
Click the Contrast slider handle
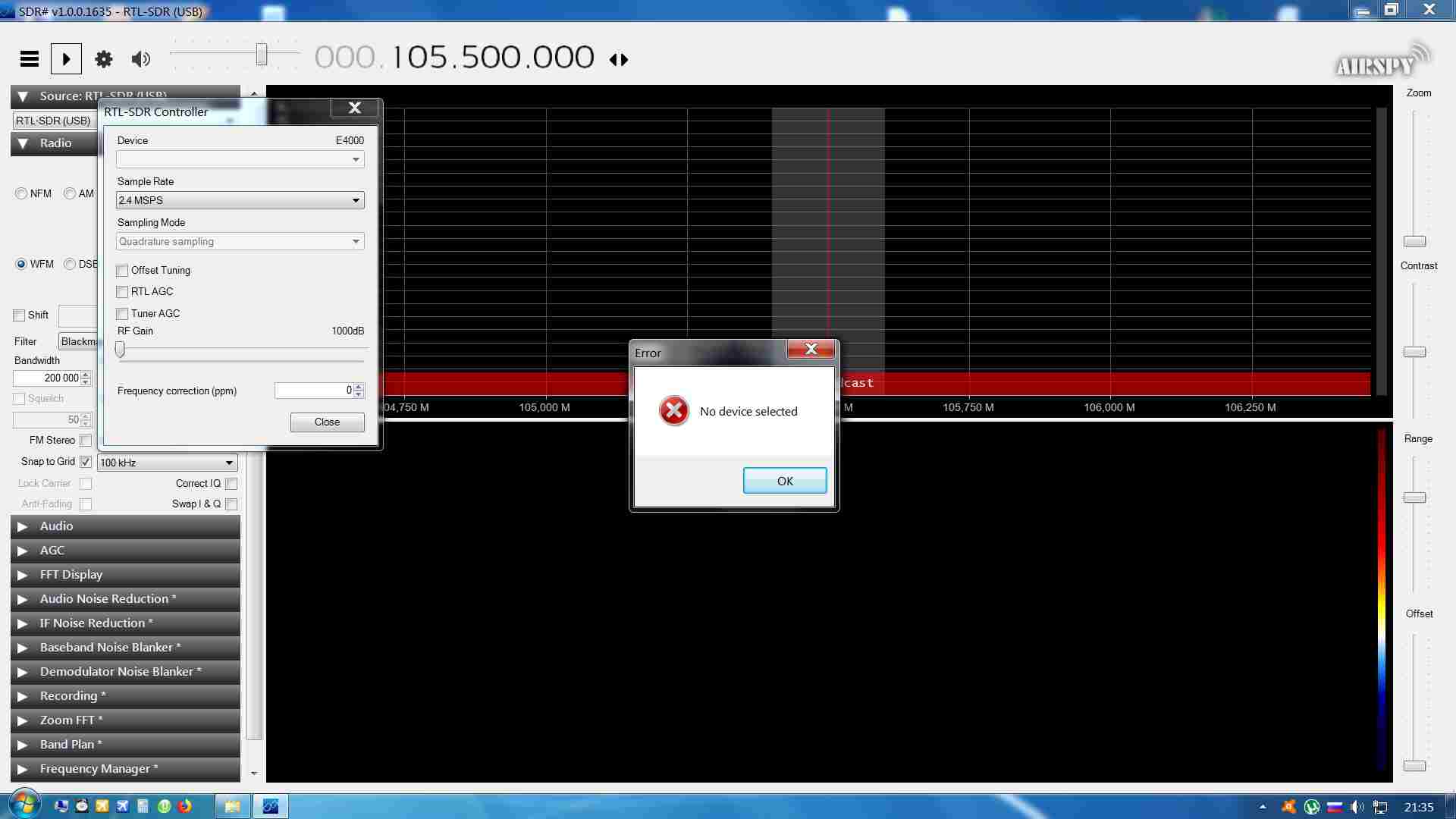(x=1414, y=352)
